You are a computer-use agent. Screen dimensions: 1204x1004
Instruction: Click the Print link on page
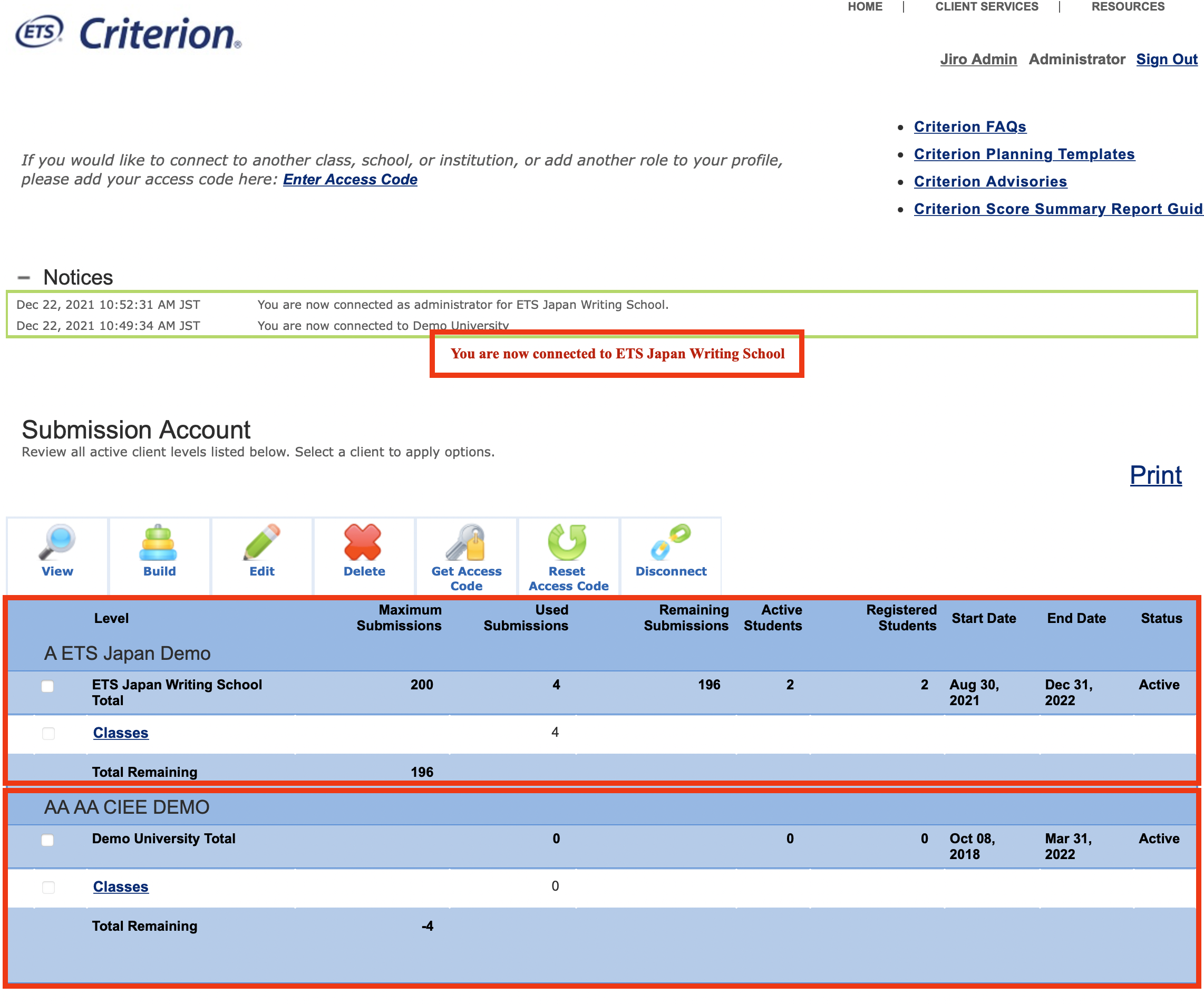click(x=1155, y=475)
